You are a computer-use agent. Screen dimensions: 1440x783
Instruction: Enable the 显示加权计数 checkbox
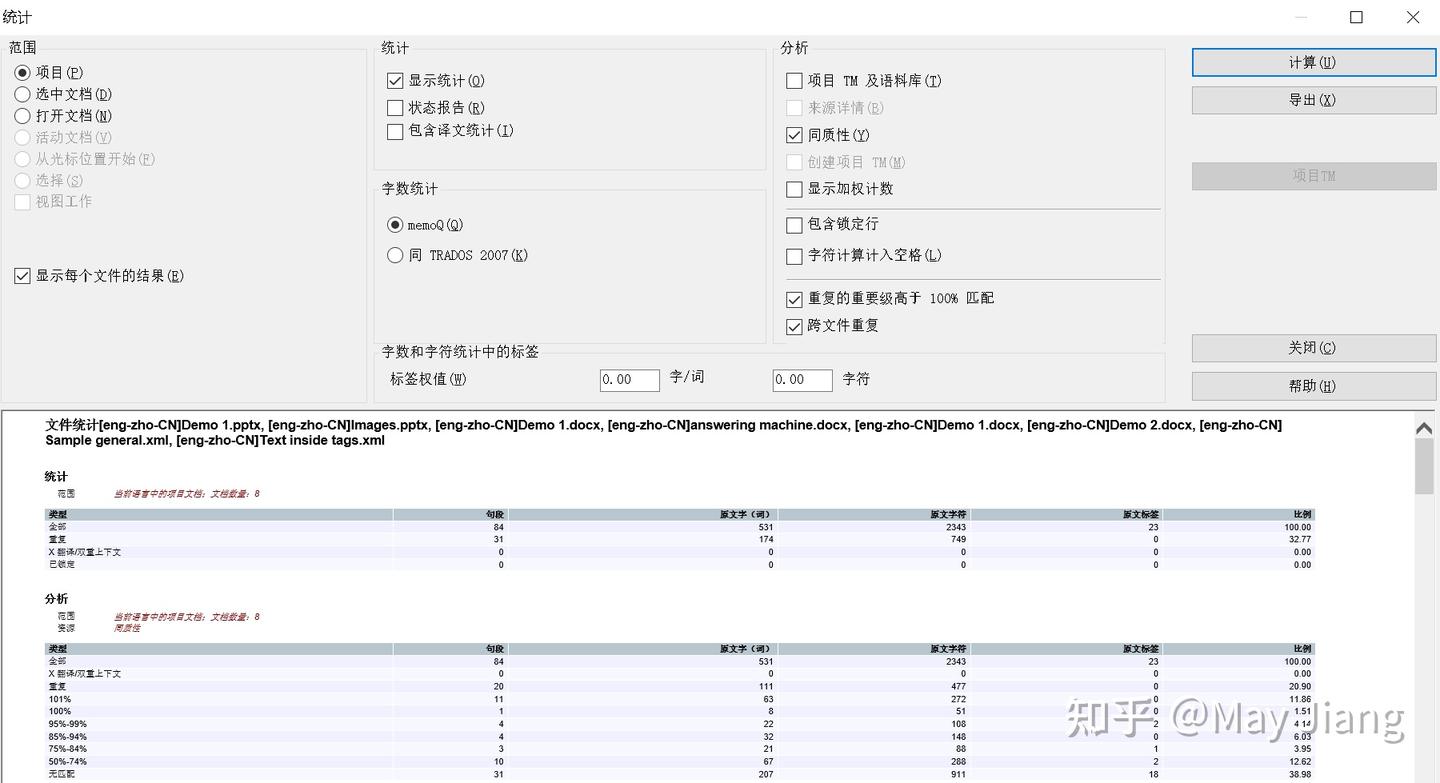(795, 189)
